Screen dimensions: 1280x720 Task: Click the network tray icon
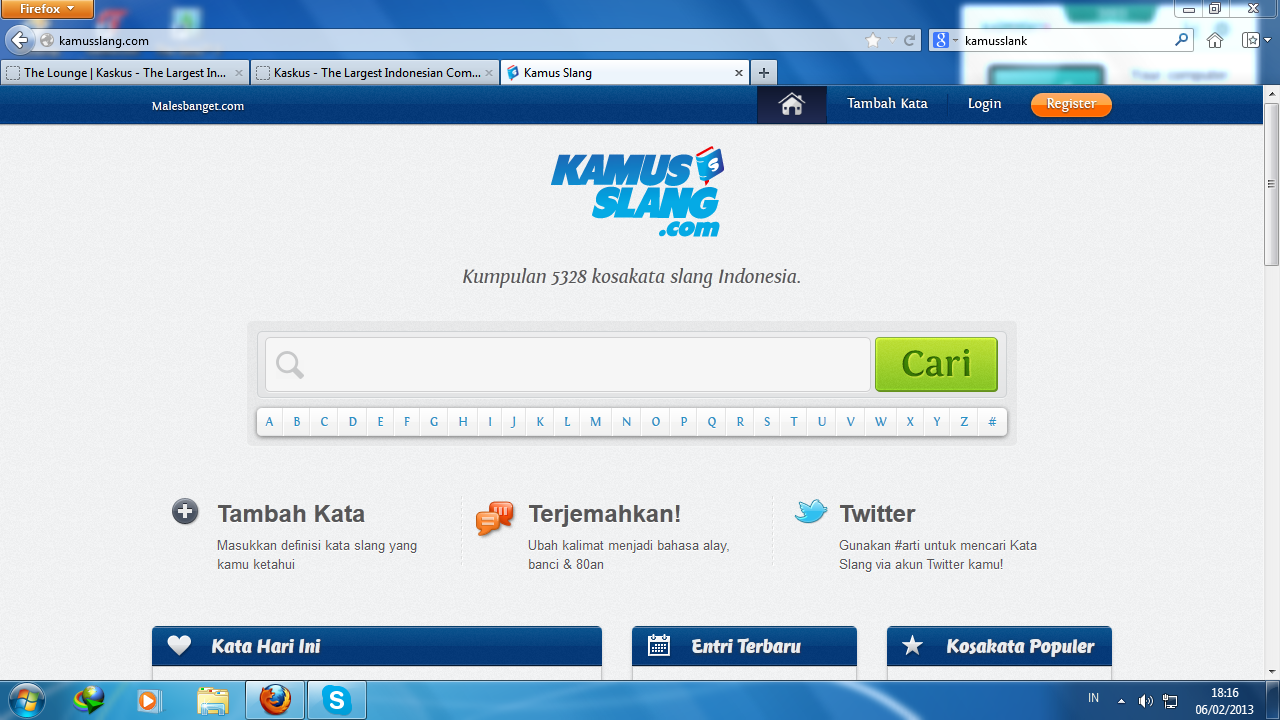[1170, 701]
